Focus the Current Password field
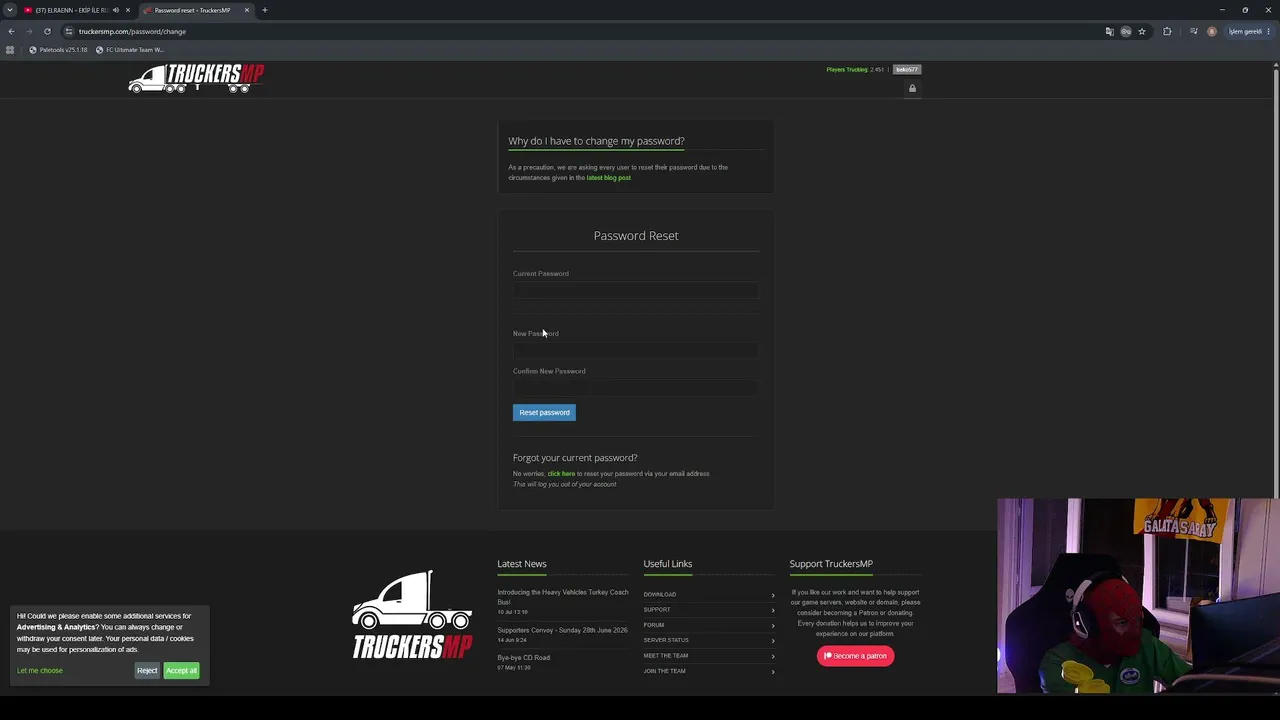This screenshot has width=1280, height=720. tap(635, 290)
